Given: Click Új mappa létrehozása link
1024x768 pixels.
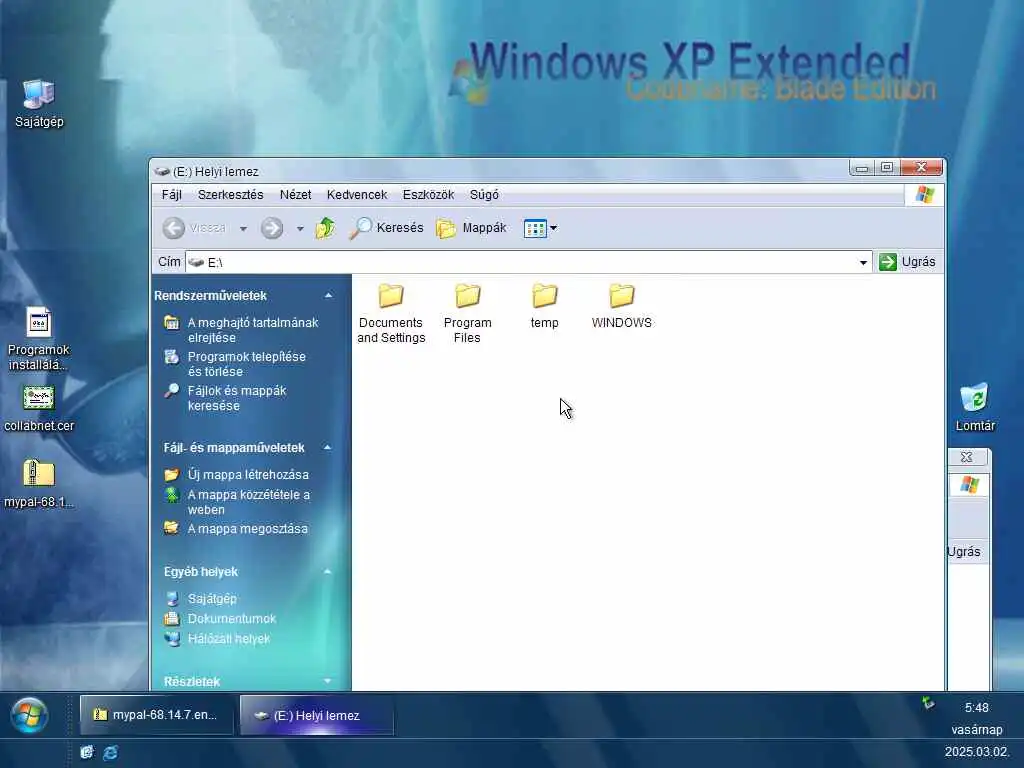Looking at the screenshot, I should pyautogui.click(x=248, y=475).
